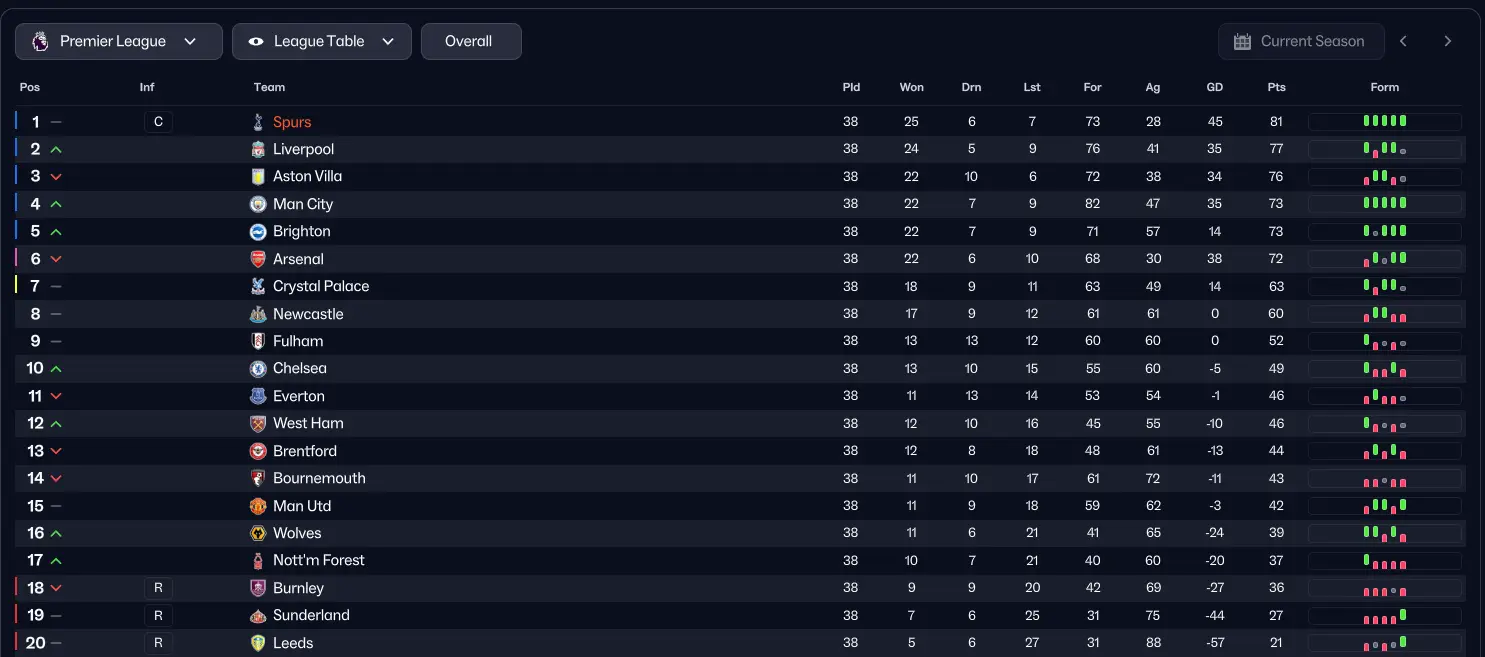
Task: Go to previous season with left chevron
Action: [1404, 42]
